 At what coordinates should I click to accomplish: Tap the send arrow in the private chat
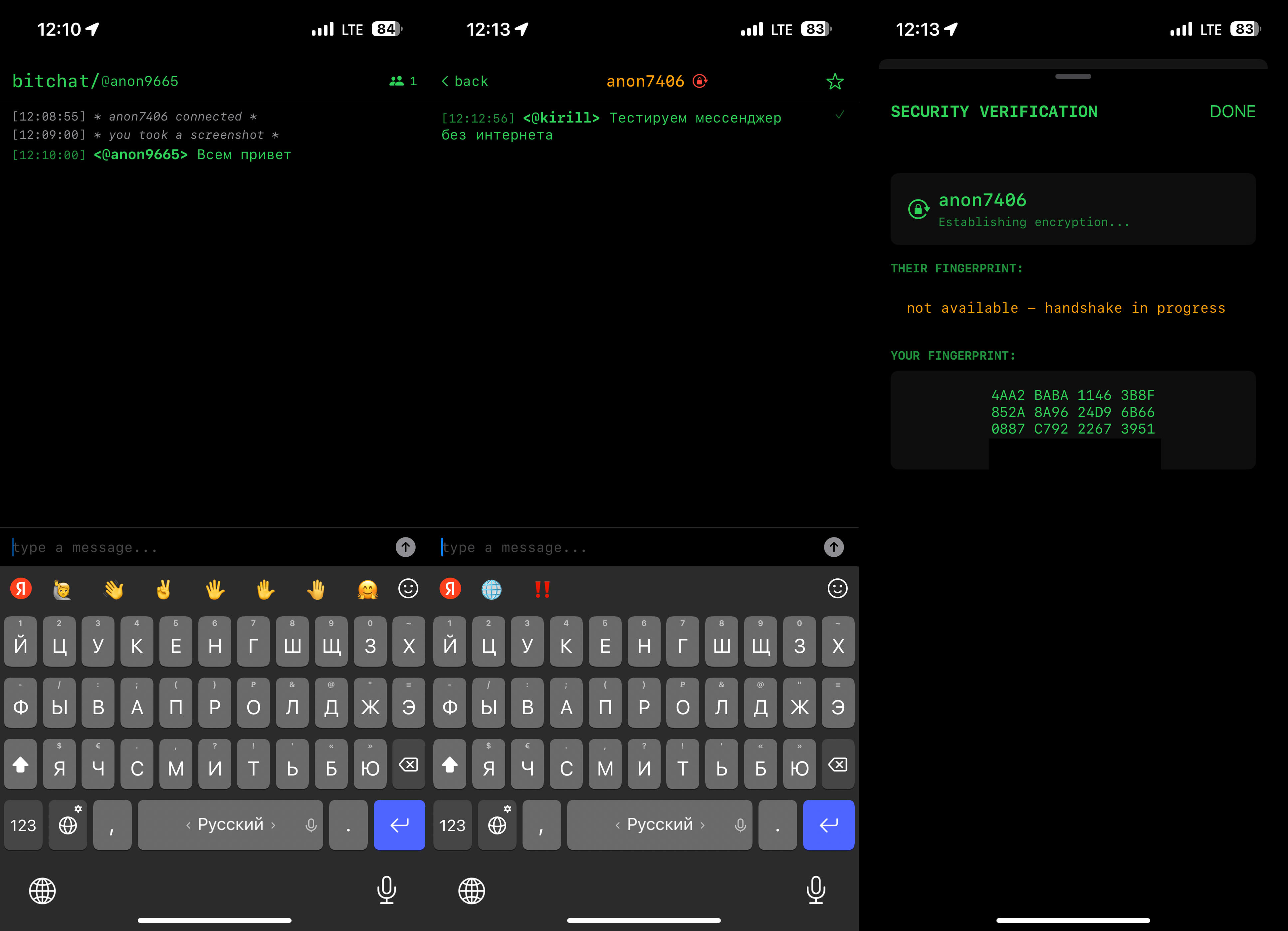833,547
